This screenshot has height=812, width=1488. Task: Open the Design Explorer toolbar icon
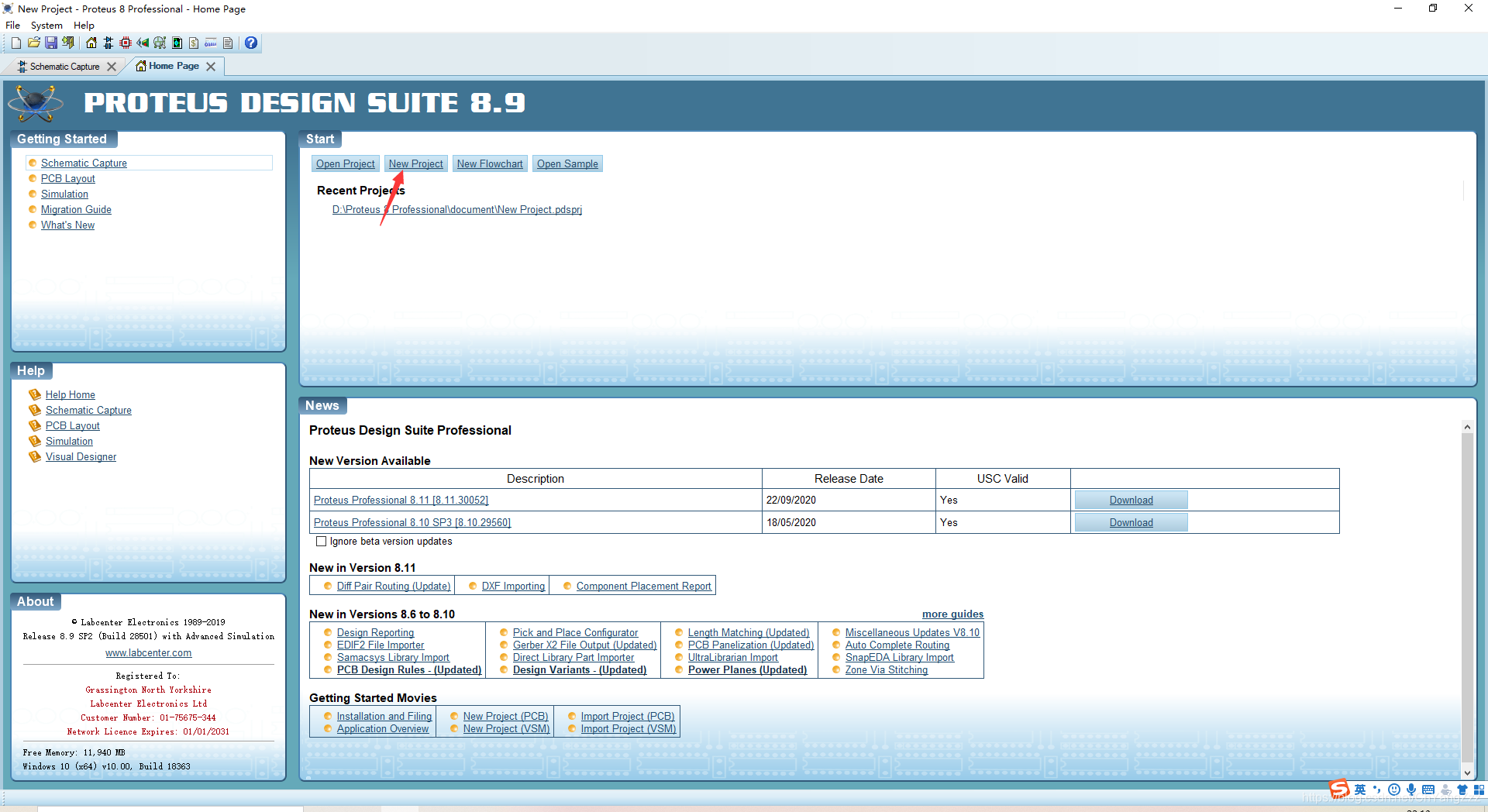177,43
